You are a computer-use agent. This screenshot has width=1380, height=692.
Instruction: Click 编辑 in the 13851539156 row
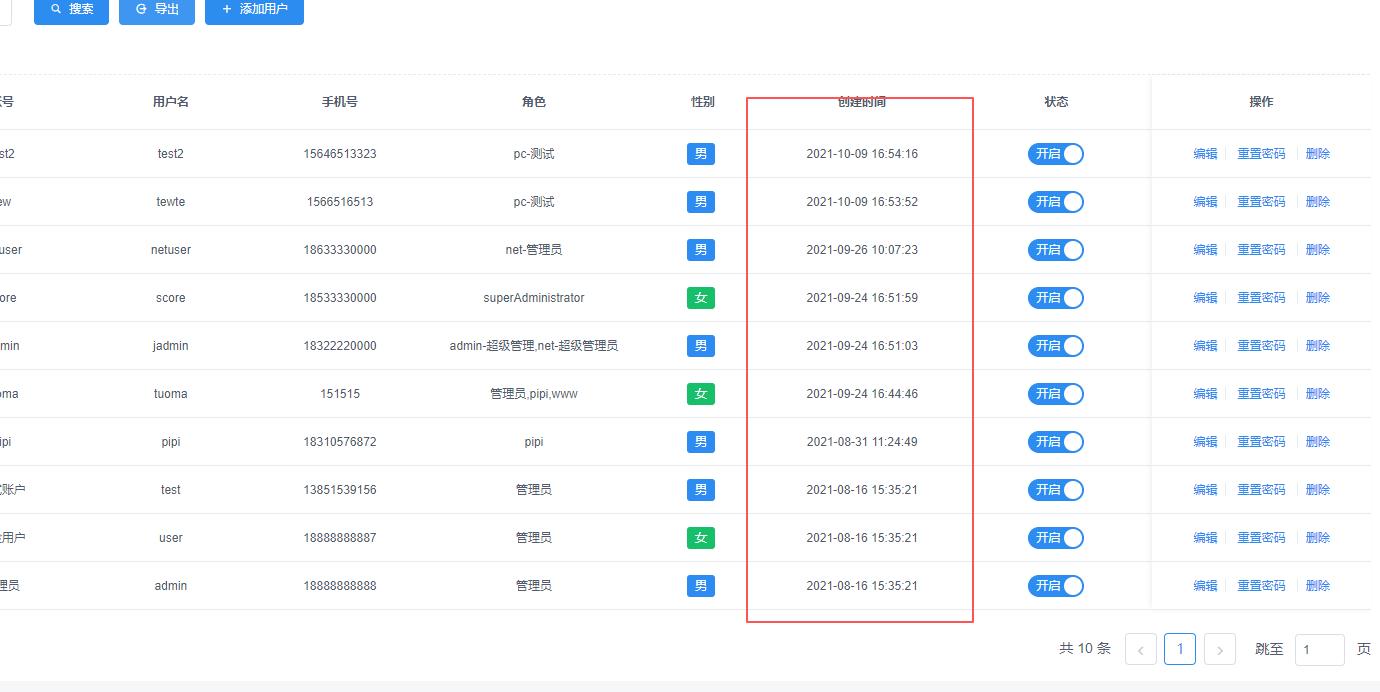(1205, 490)
